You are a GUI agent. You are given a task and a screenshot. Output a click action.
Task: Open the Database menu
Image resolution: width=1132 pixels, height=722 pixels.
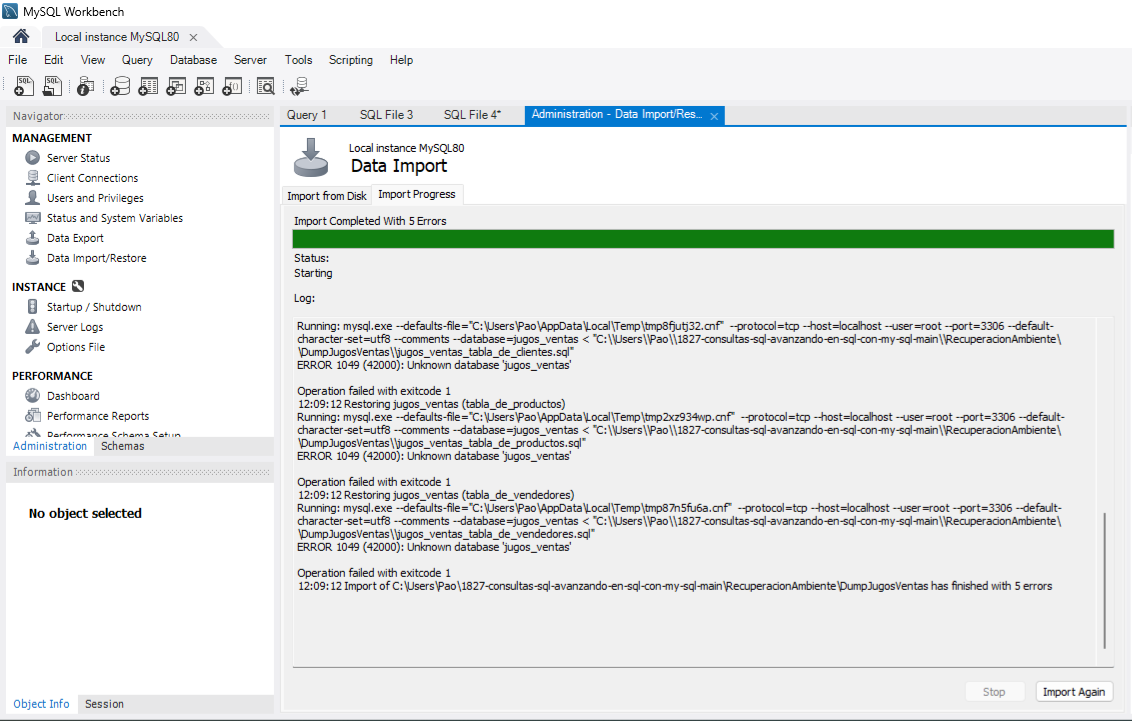[x=193, y=60]
